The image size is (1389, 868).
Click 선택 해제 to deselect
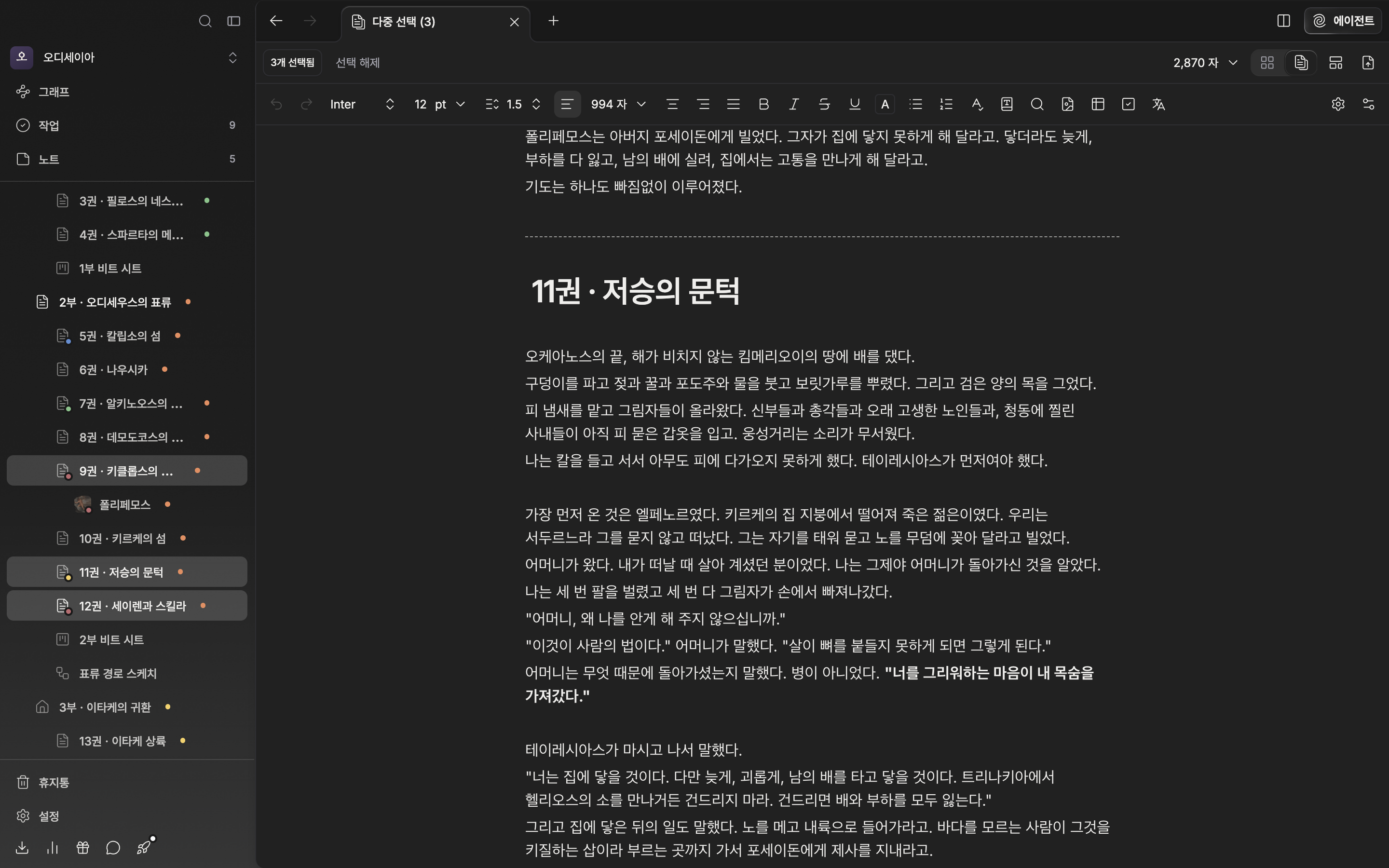pos(357,63)
